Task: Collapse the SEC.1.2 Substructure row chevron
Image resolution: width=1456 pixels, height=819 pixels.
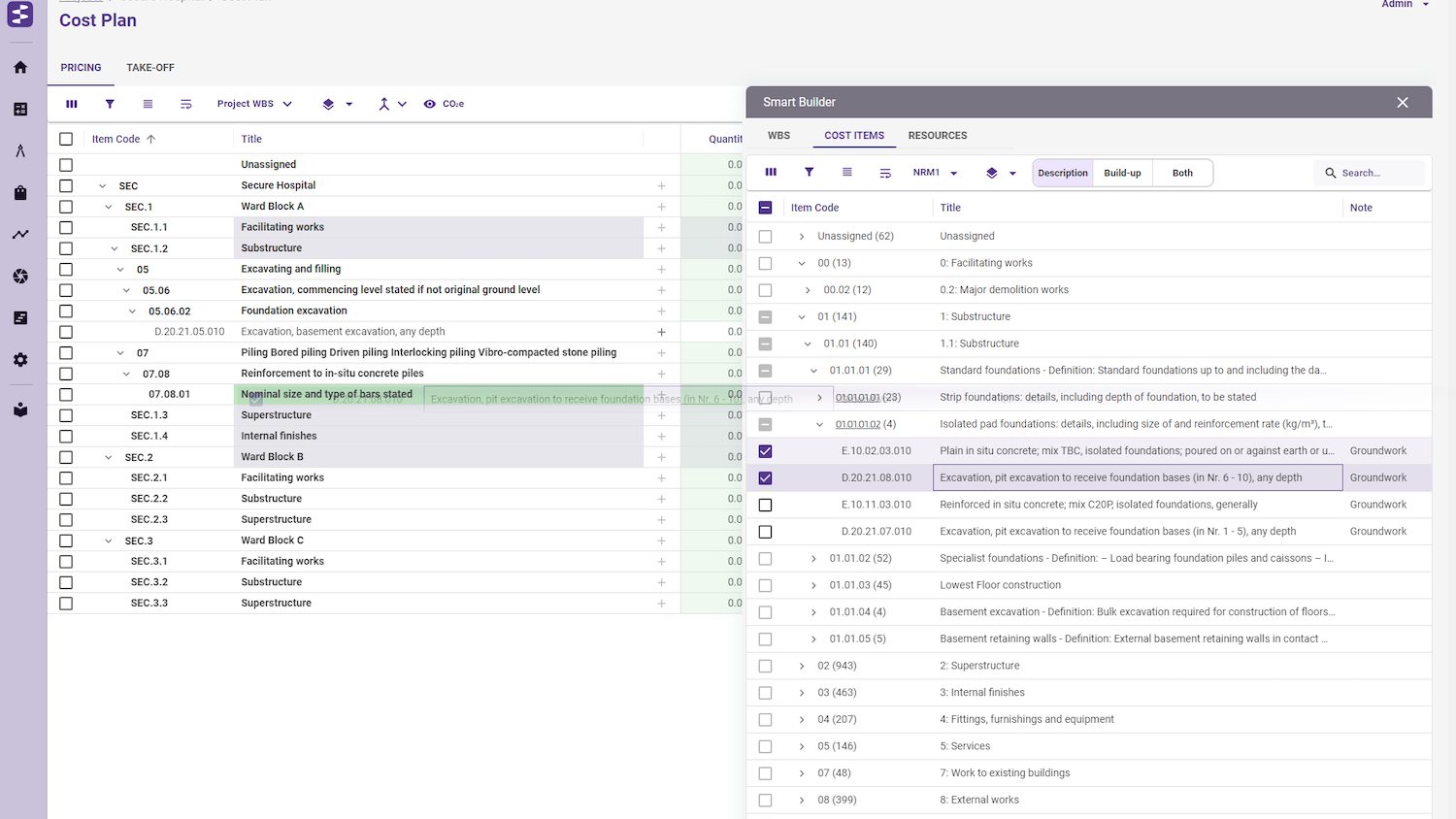Action: pyautogui.click(x=115, y=247)
